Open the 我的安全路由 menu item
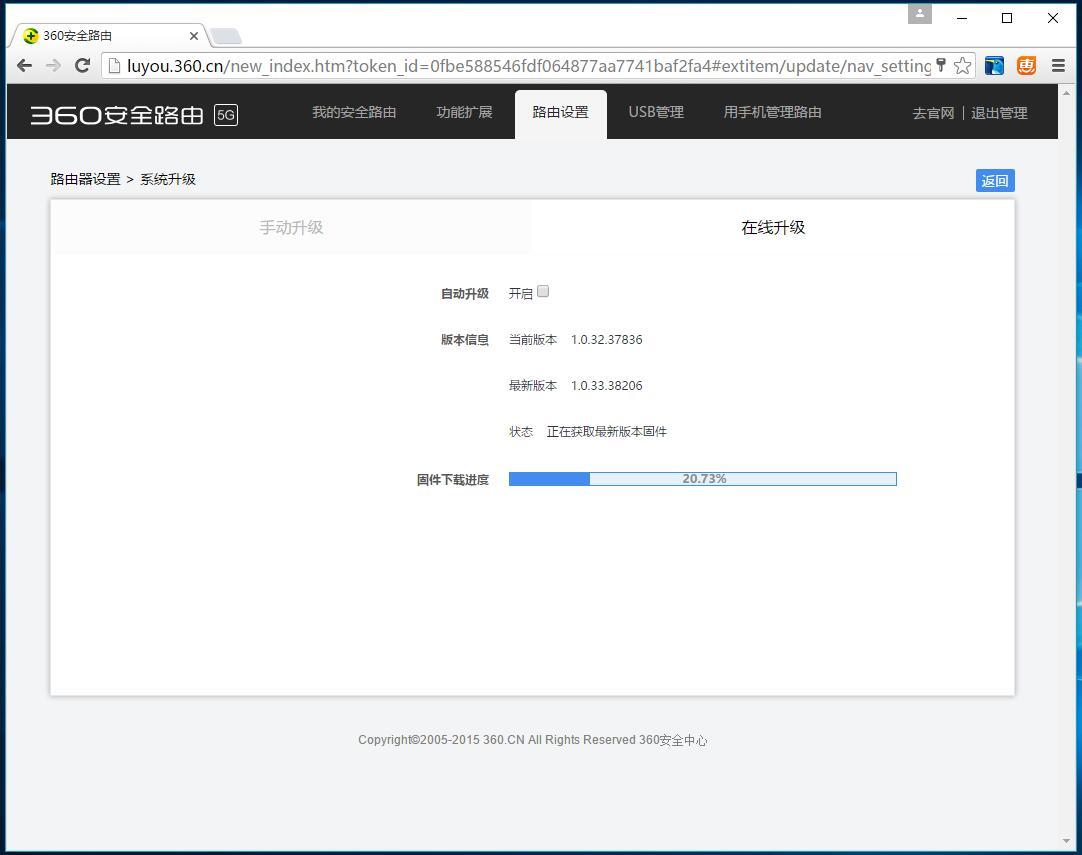This screenshot has height=855, width=1082. coord(354,112)
